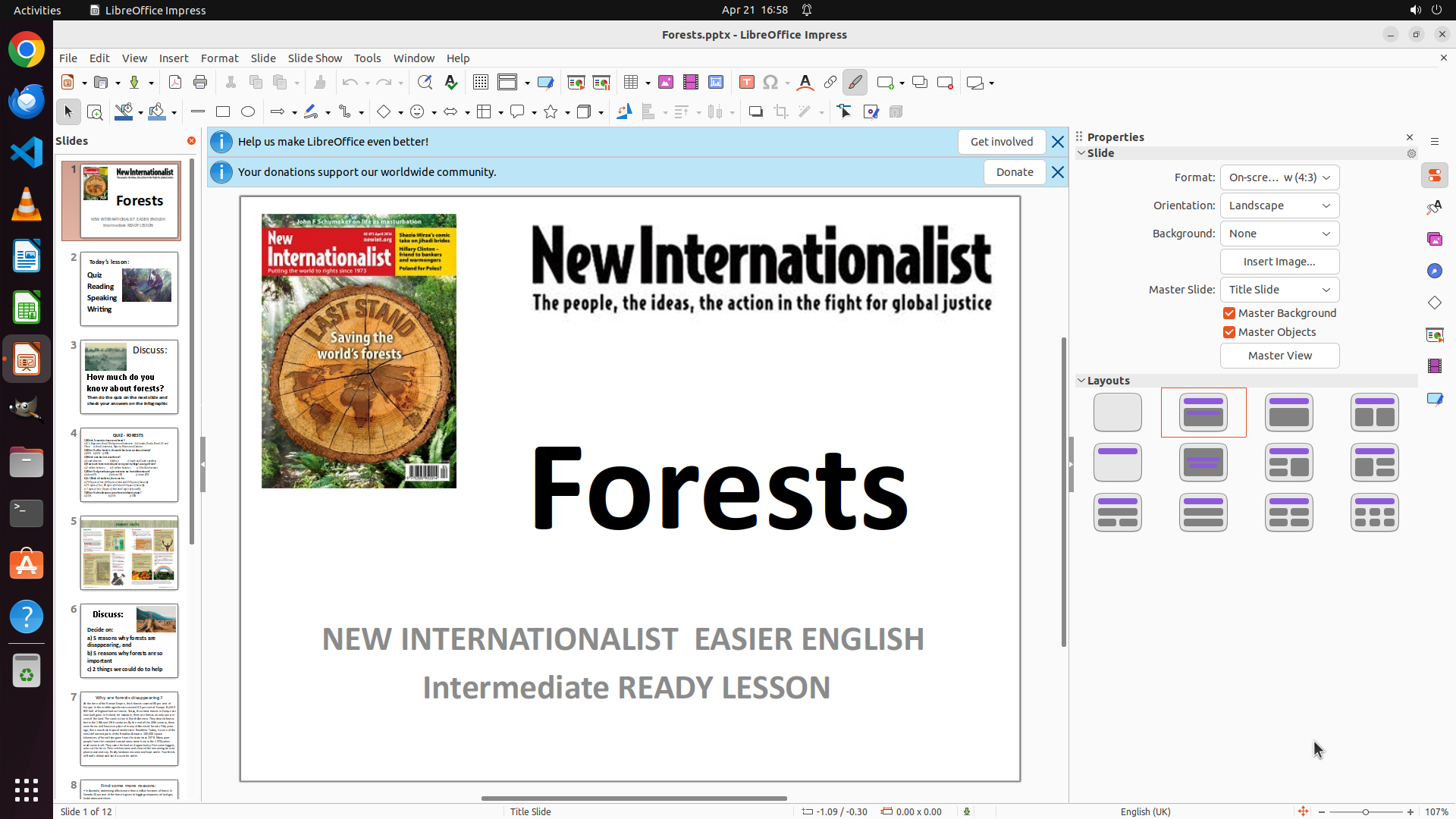Image resolution: width=1456 pixels, height=819 pixels.
Task: Click the Print icon in toolbar
Action: [200, 83]
